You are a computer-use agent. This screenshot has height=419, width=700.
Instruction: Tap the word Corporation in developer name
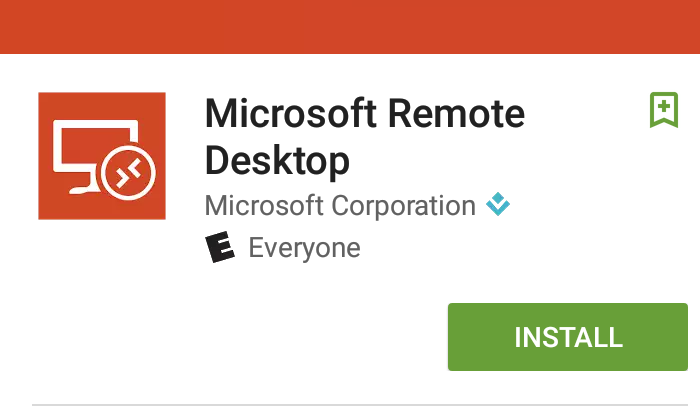pos(404,206)
